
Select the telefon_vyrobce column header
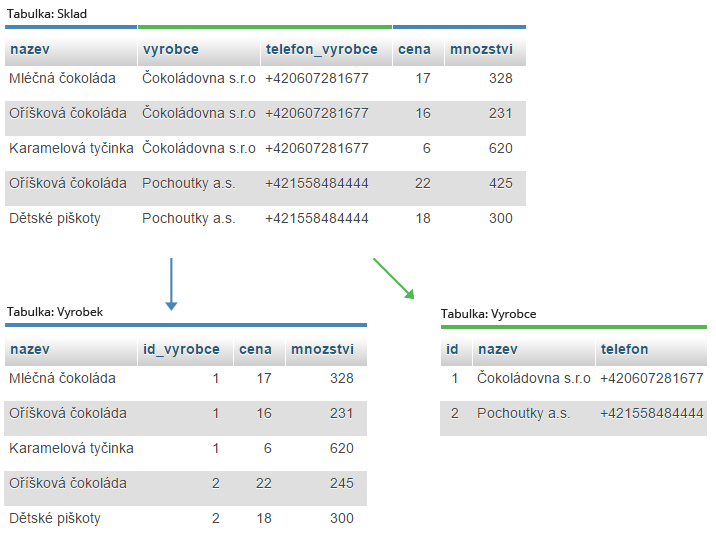point(321,49)
